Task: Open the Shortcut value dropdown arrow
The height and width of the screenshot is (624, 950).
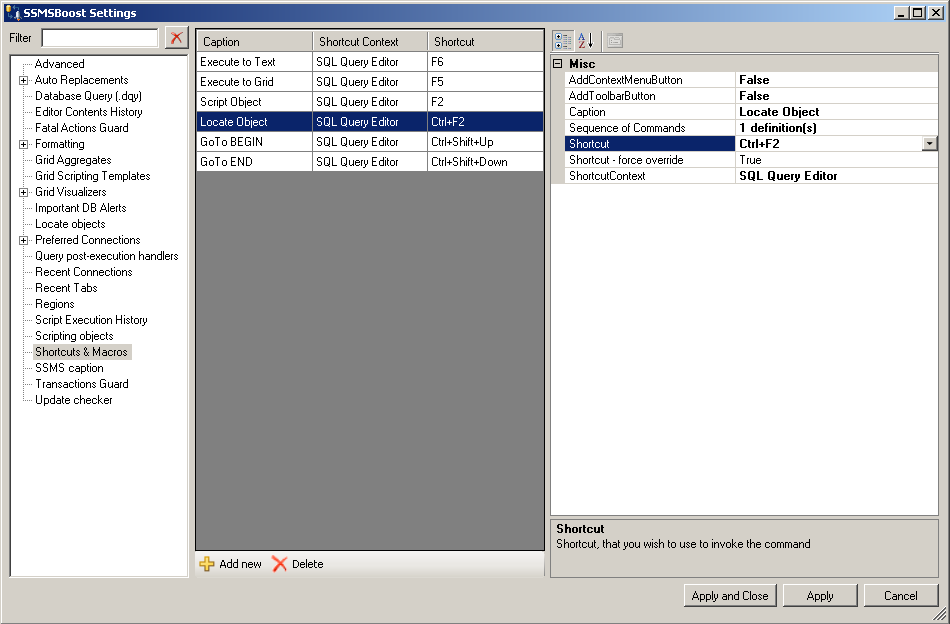Action: (x=929, y=144)
